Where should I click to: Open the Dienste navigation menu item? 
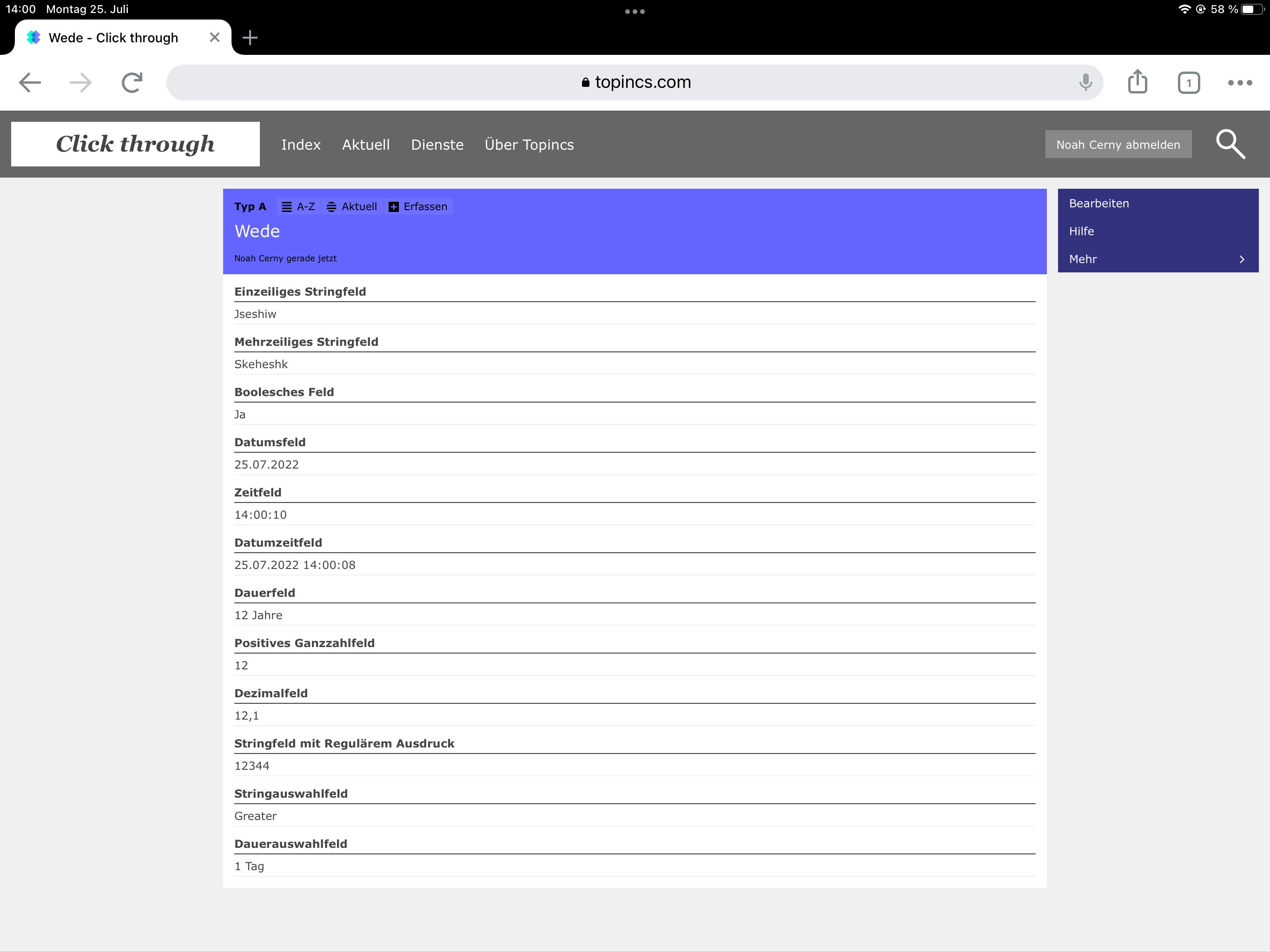pos(437,145)
